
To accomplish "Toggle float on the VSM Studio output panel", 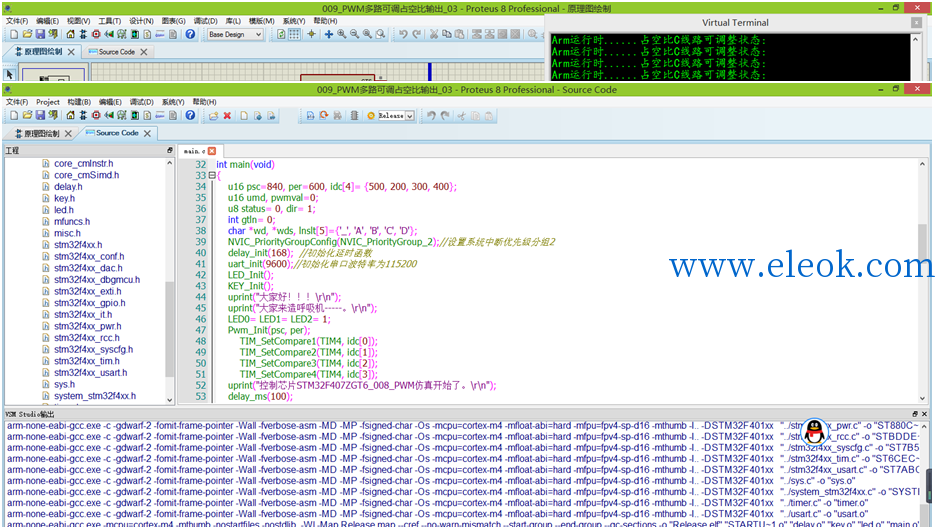I will tap(915, 414).
